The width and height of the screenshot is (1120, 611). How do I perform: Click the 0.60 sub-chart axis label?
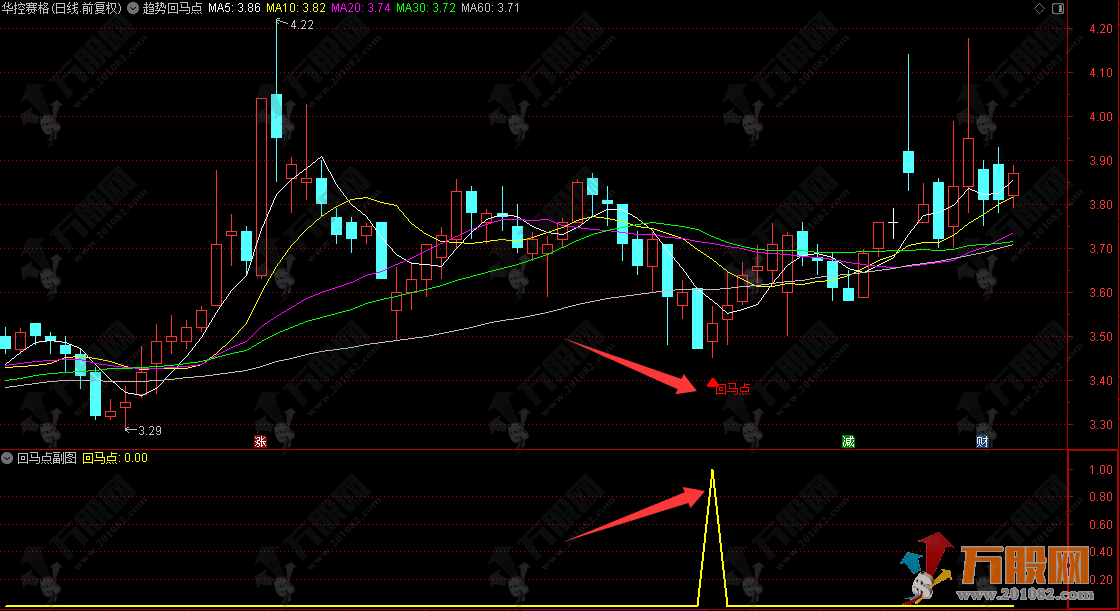[x=1101, y=525]
